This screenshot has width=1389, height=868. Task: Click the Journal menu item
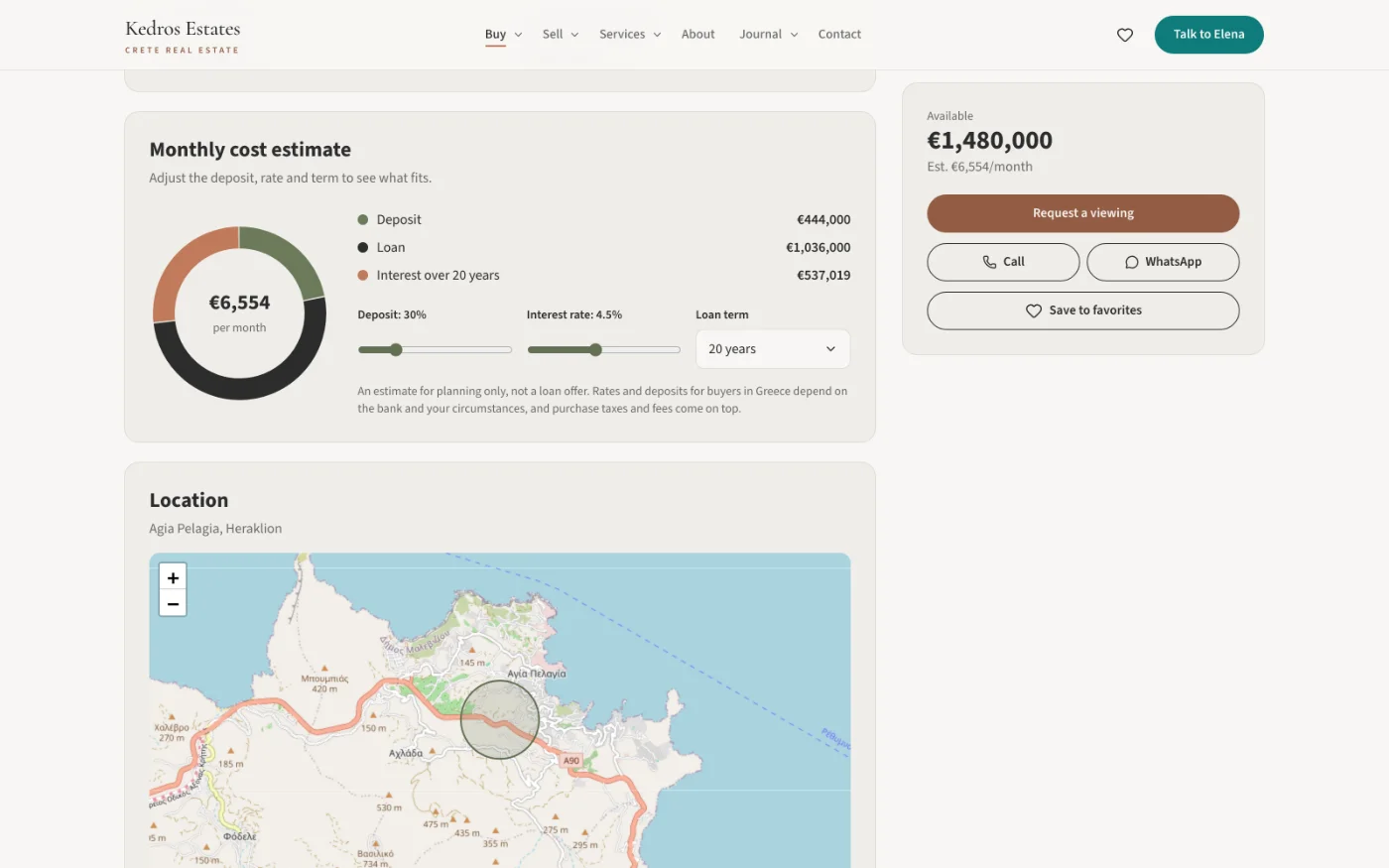tap(760, 34)
